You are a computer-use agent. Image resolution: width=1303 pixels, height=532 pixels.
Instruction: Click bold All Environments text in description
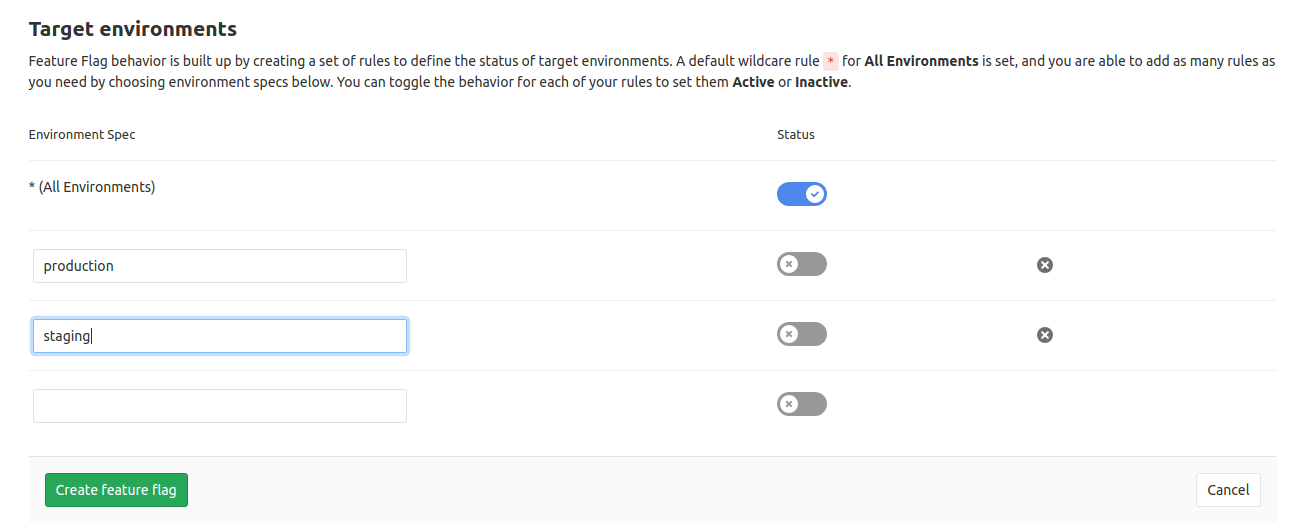tap(921, 61)
